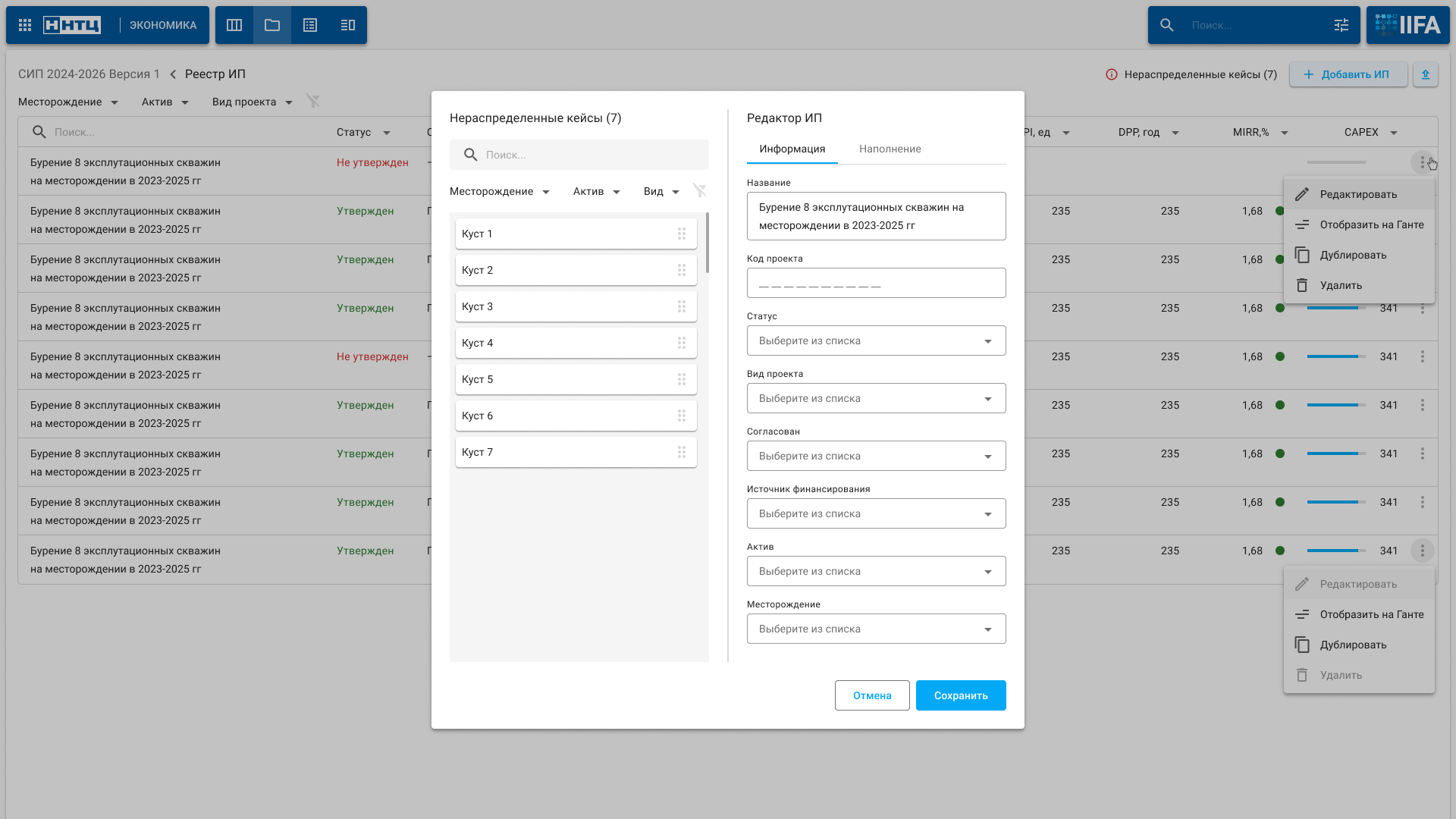Click the Отмена button
The width and height of the screenshot is (1456, 819).
pos(871,695)
